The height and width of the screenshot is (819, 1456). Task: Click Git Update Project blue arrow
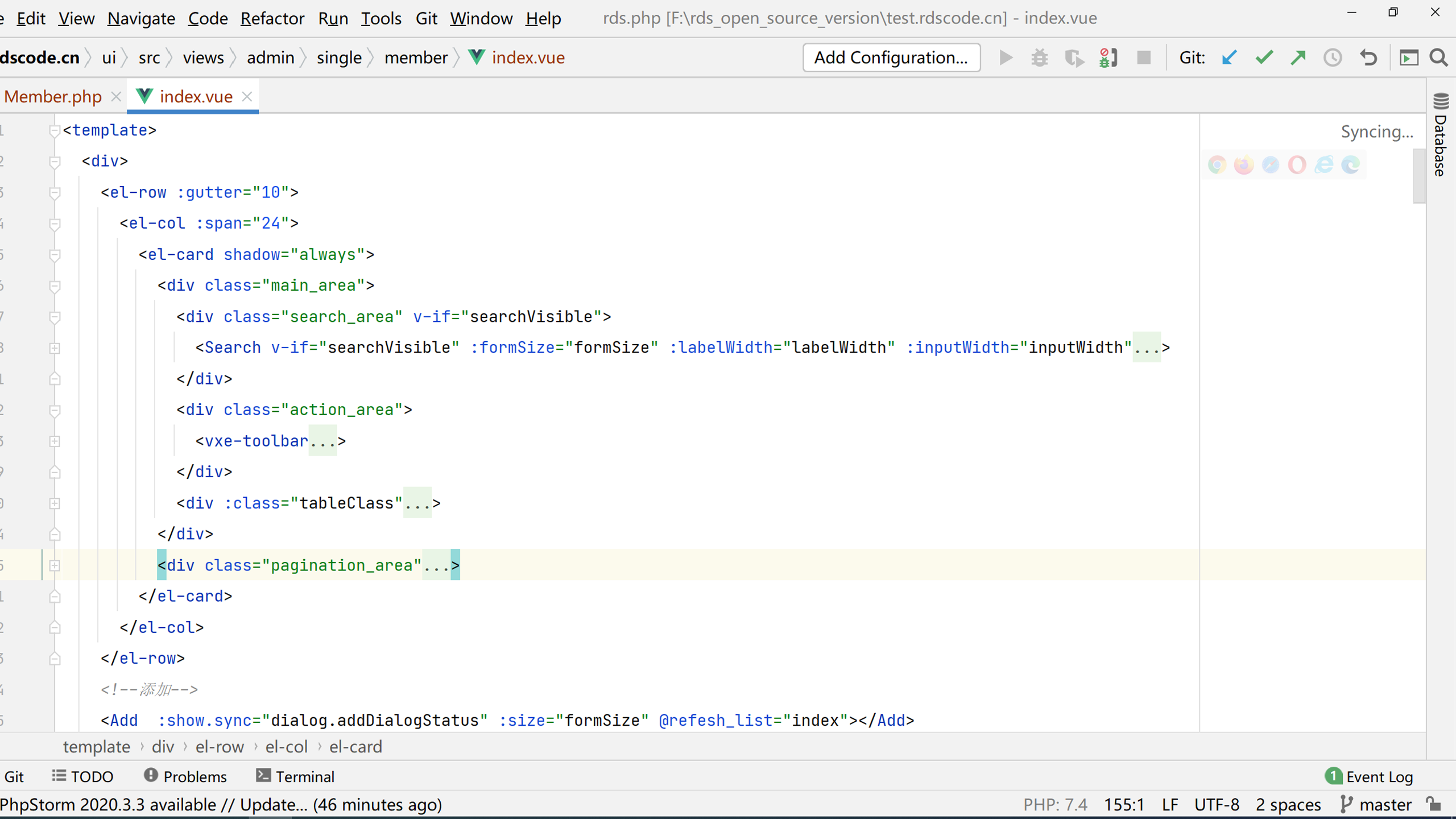point(1229,57)
